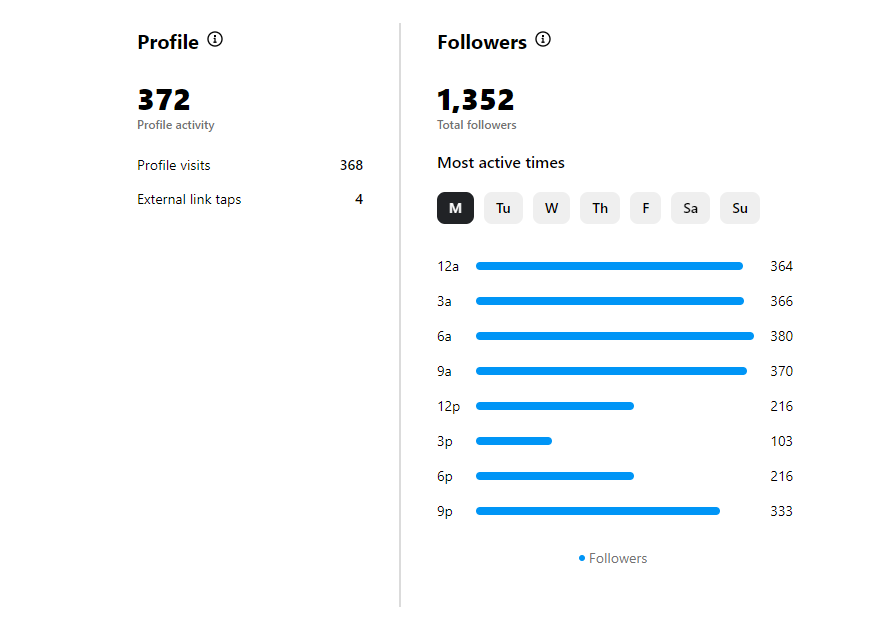Click the 6a followers bar

point(614,336)
